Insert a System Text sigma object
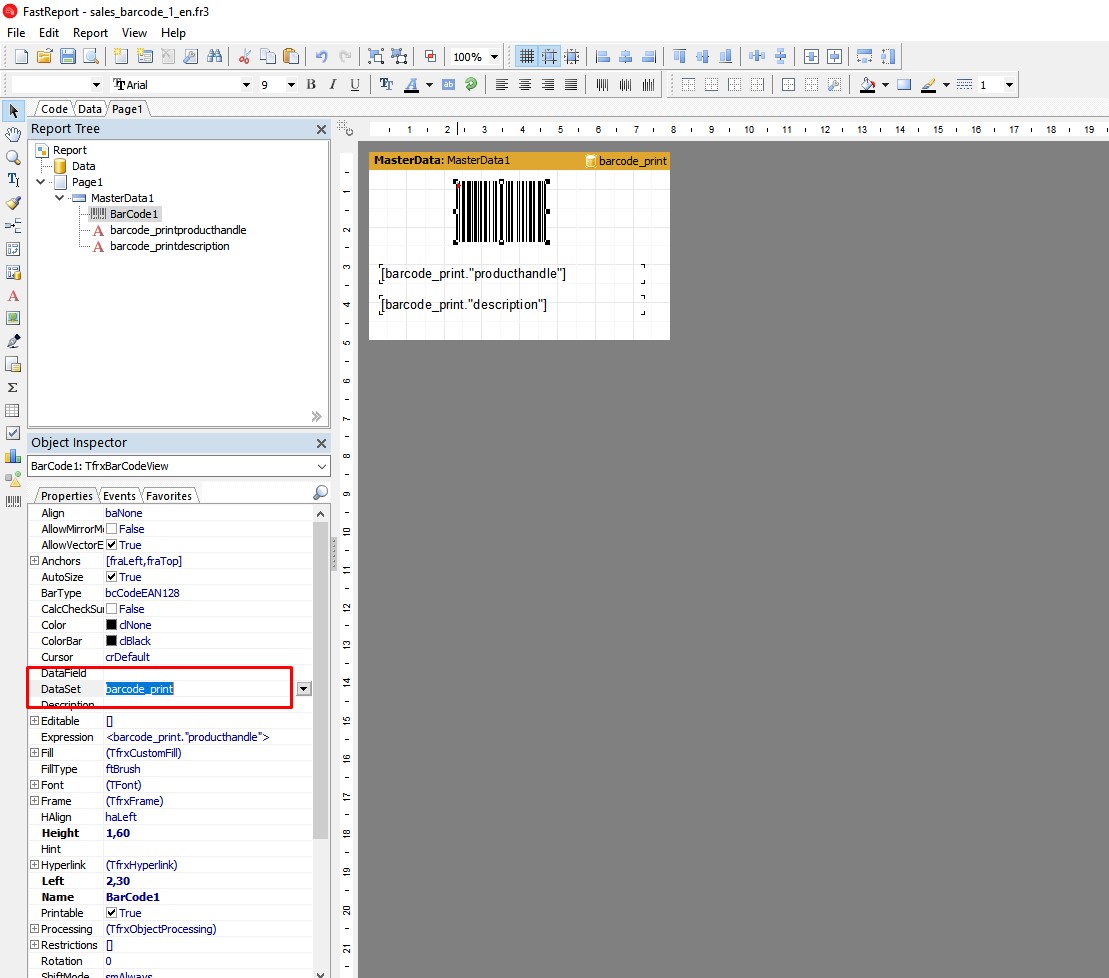The width and height of the screenshot is (1109, 978). [x=13, y=388]
